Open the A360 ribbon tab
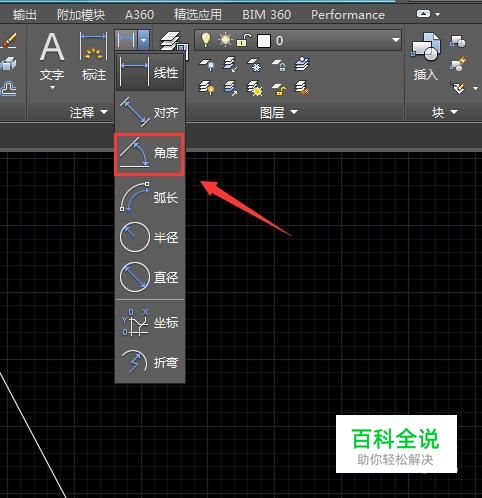The image size is (482, 498). 139,15
